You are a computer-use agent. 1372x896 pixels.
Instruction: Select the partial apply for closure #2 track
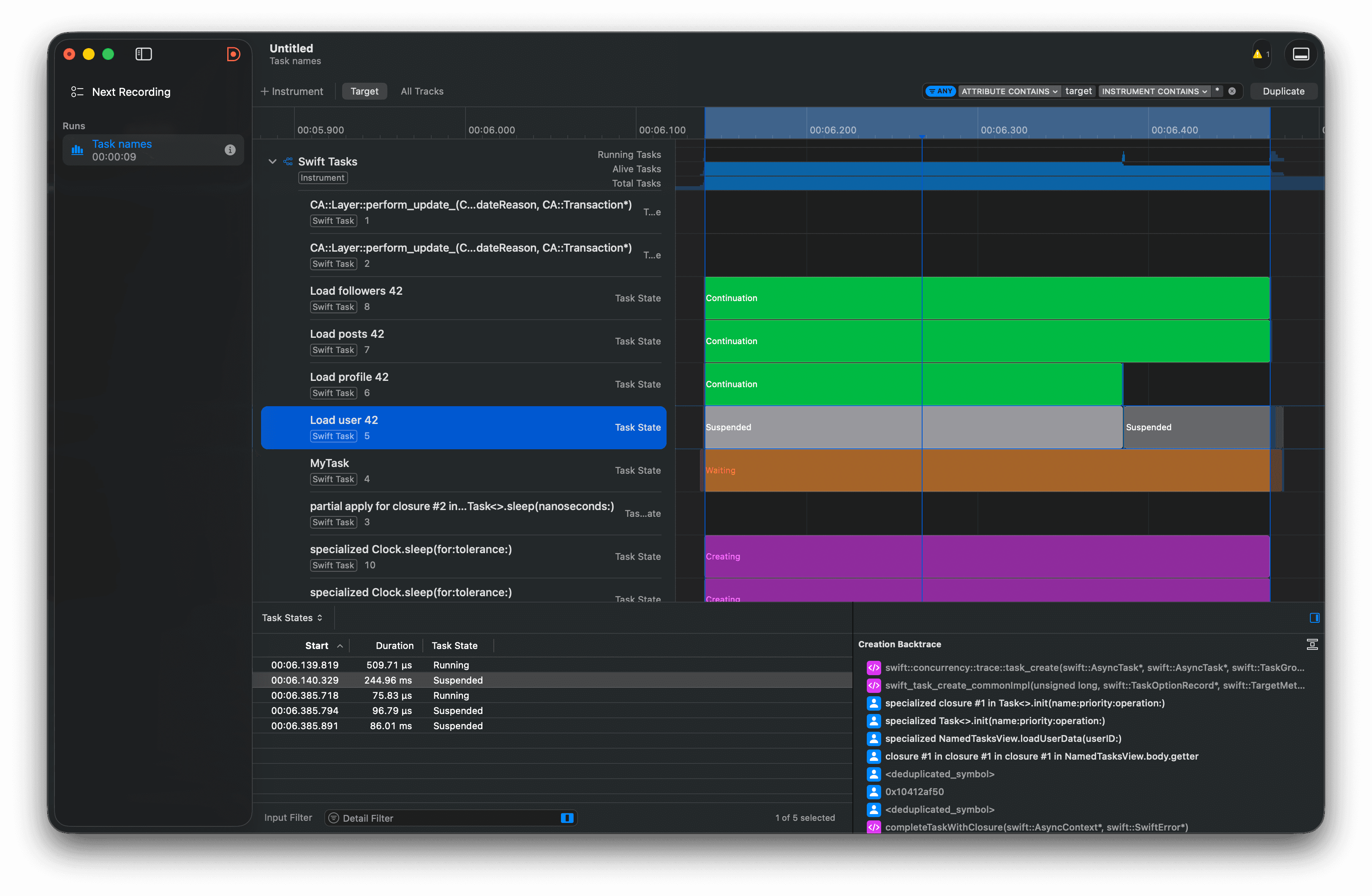click(x=463, y=514)
